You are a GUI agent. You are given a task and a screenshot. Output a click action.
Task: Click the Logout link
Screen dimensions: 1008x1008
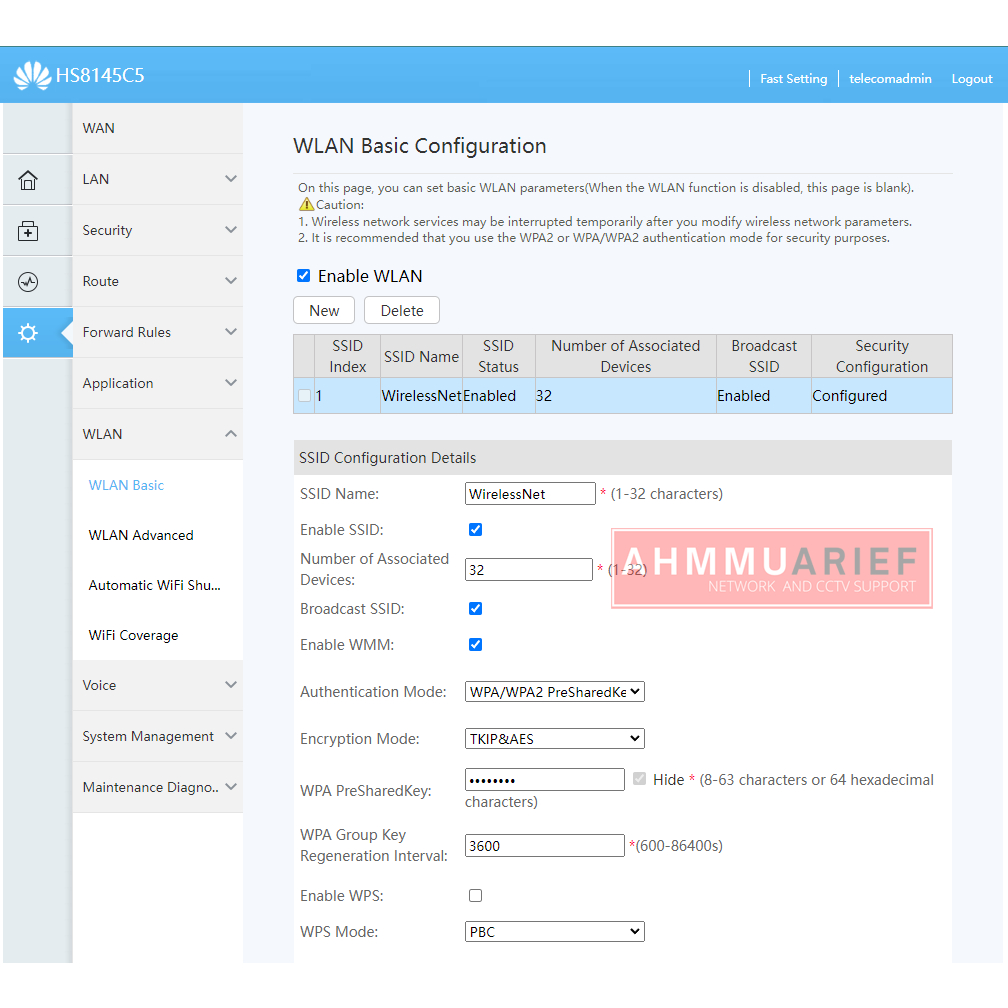coord(971,79)
